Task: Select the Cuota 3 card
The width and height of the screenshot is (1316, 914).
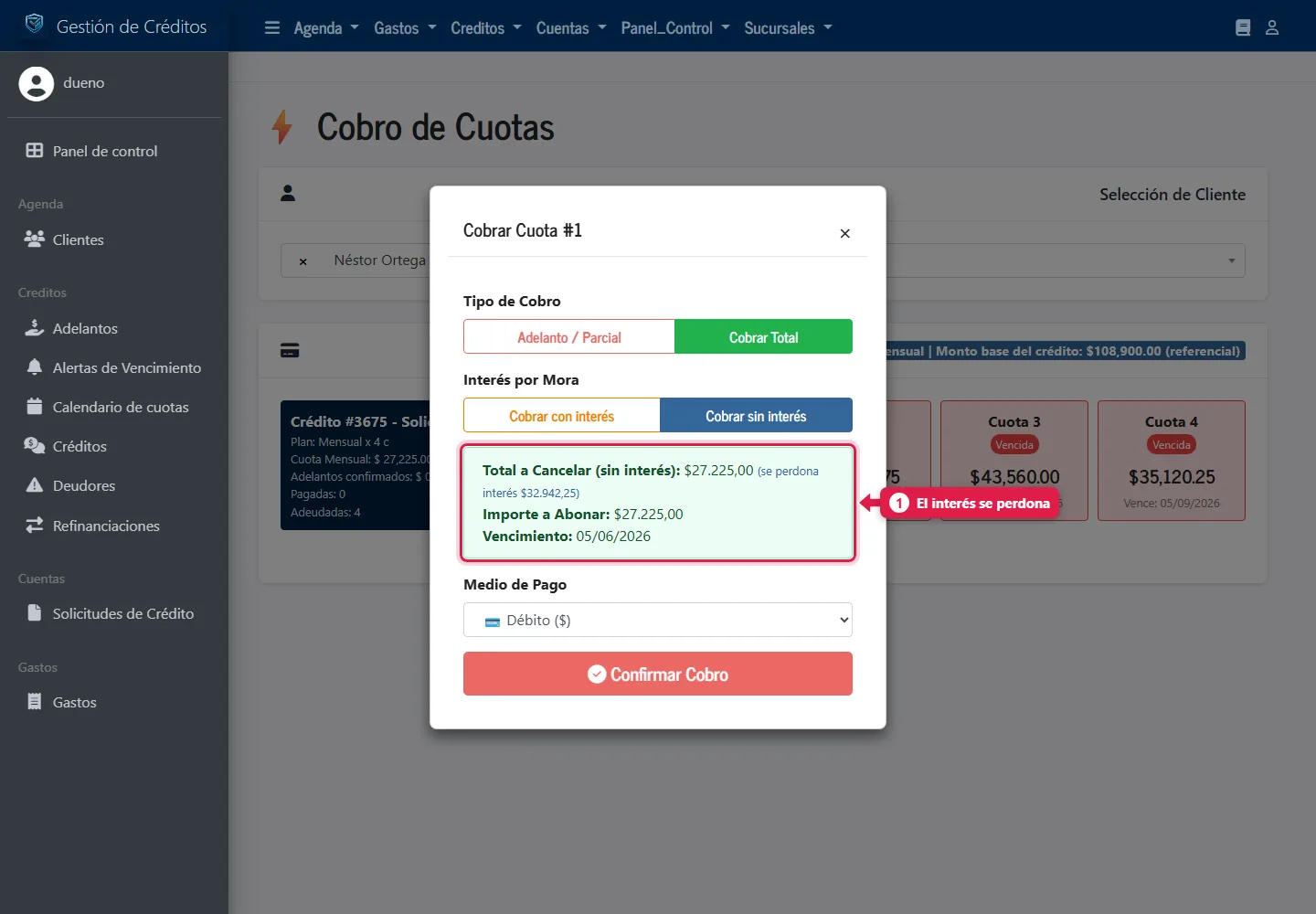Action: coord(1014,461)
